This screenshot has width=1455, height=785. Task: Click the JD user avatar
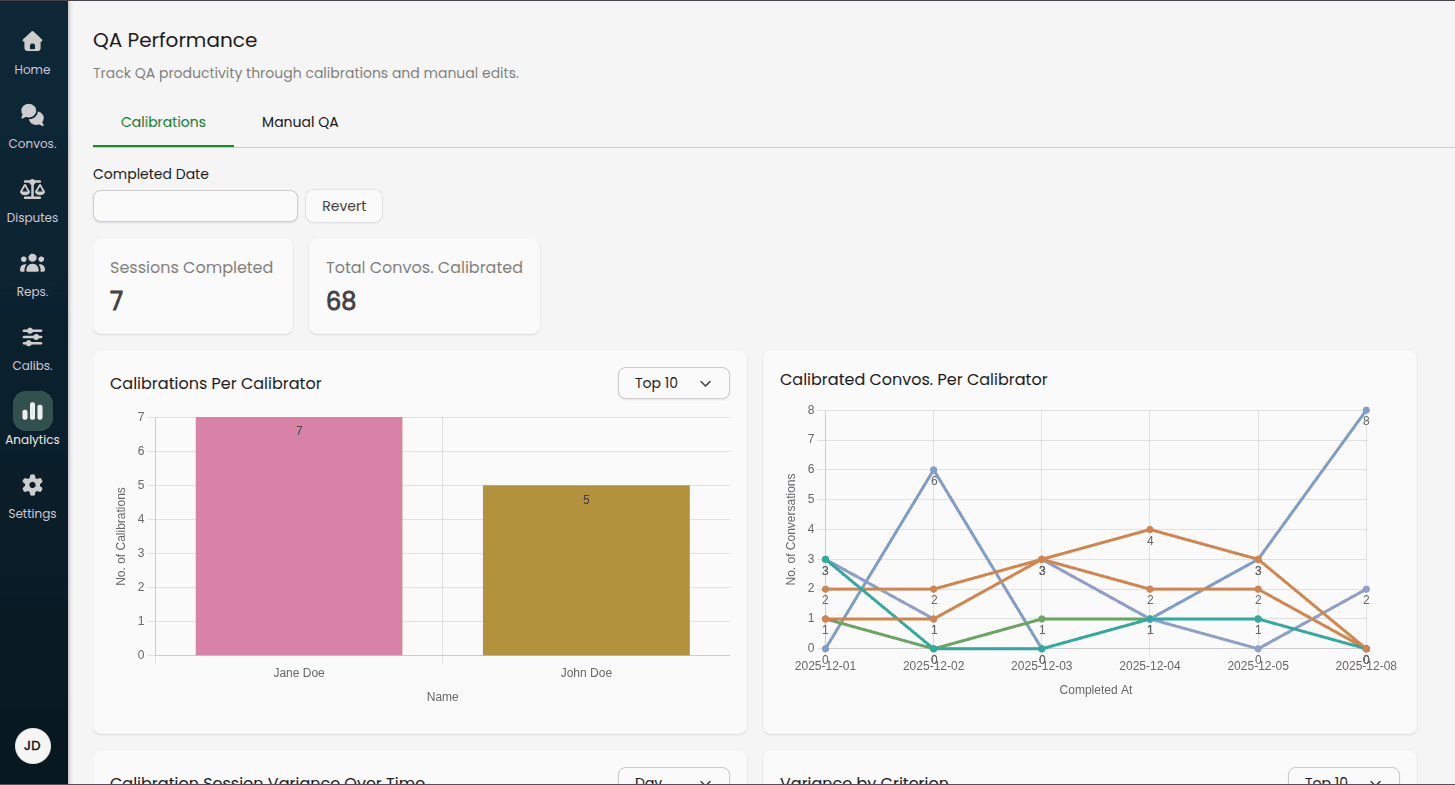click(33, 746)
